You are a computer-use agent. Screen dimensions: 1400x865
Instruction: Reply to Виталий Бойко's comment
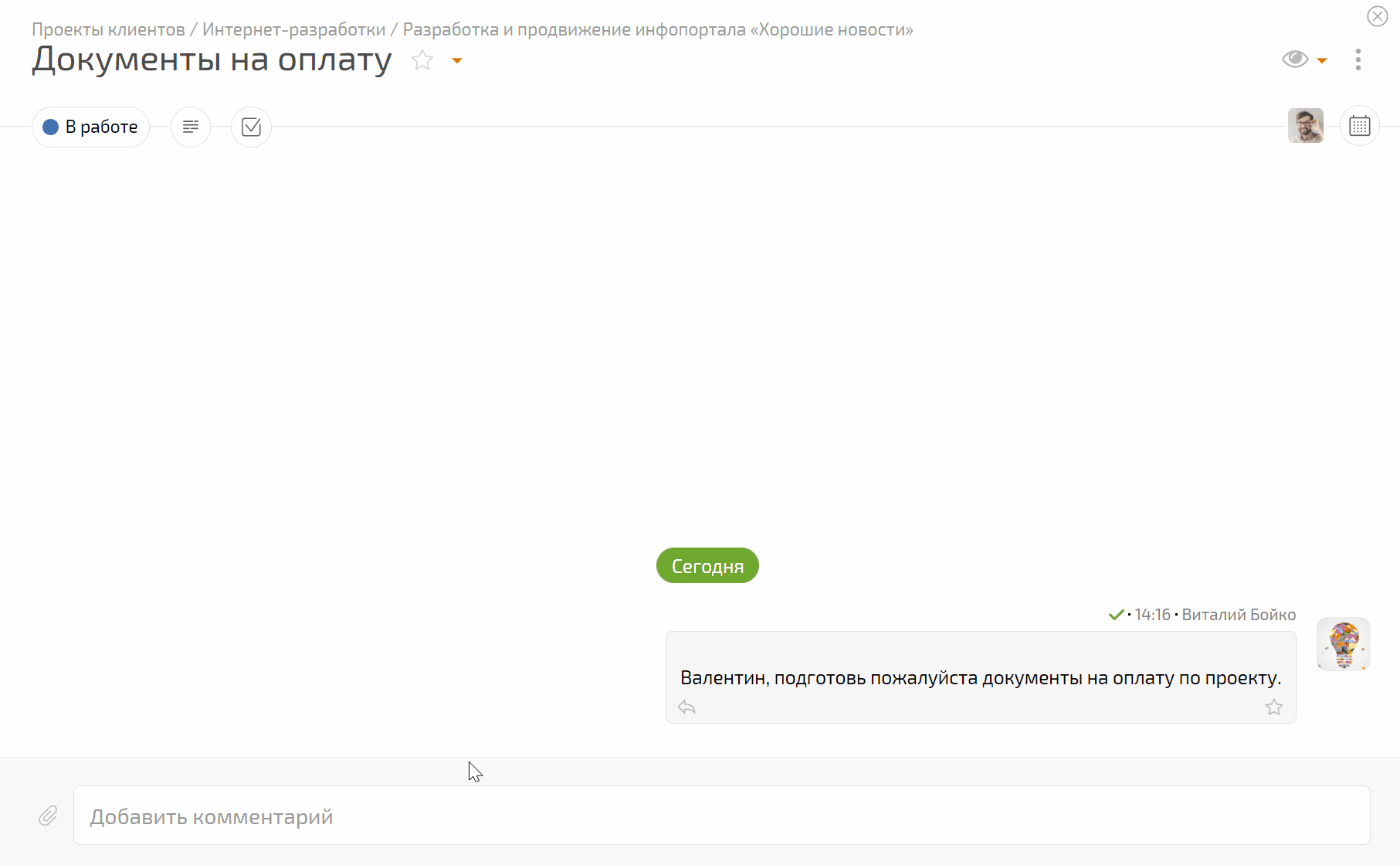pyautogui.click(x=686, y=707)
